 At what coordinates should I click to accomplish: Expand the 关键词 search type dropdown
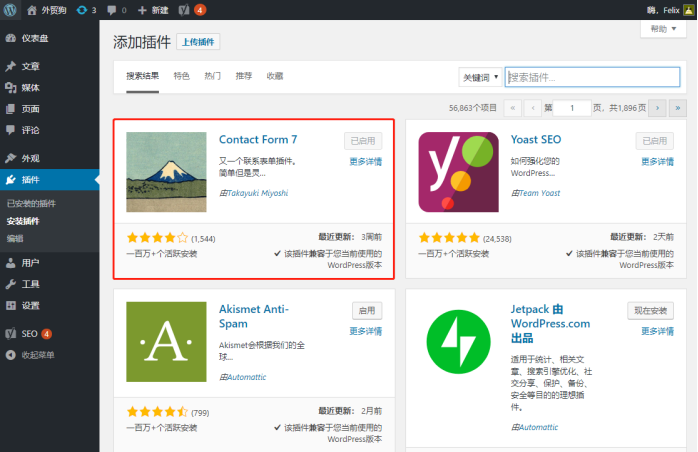(480, 77)
